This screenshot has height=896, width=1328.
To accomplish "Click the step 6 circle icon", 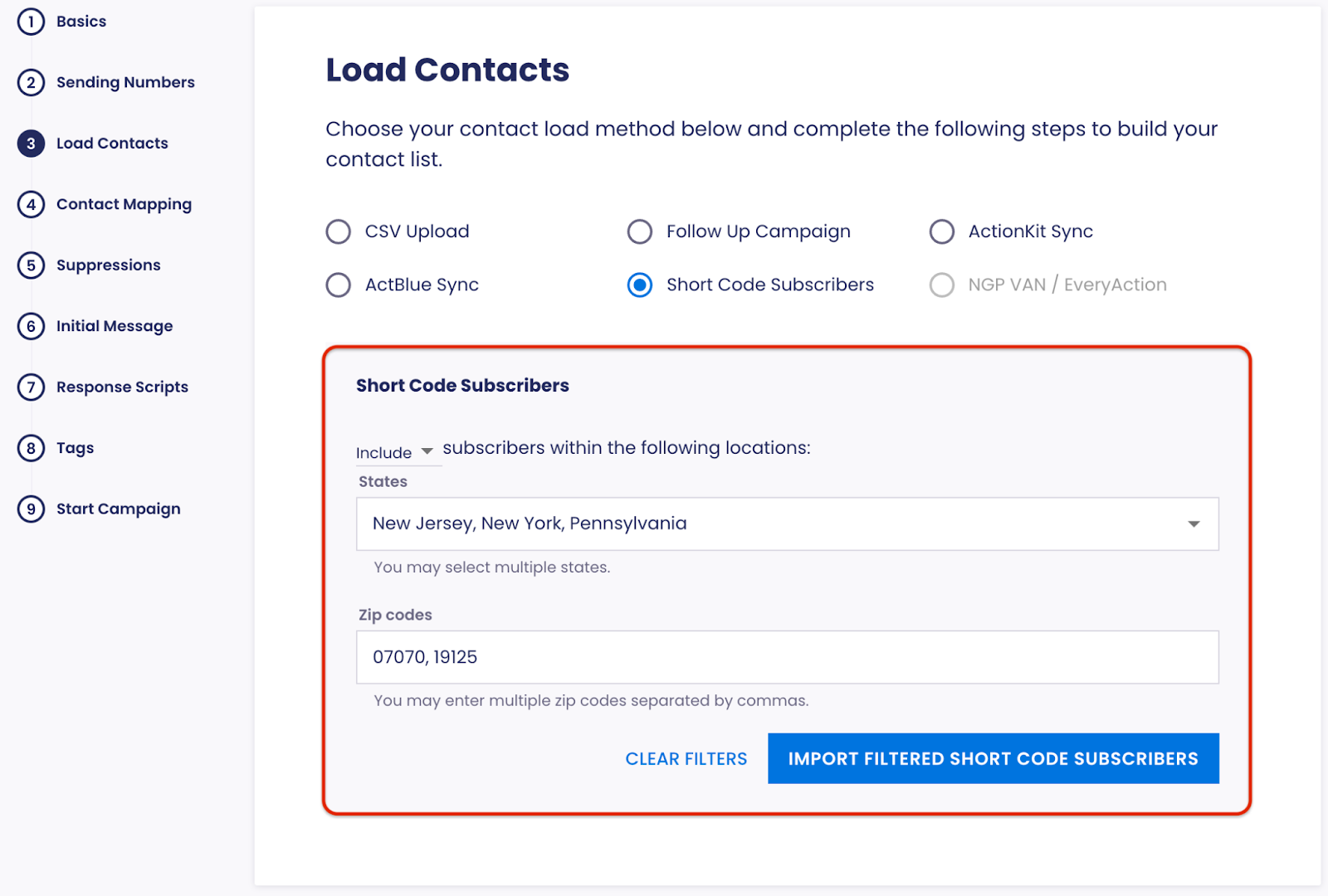I will [31, 326].
